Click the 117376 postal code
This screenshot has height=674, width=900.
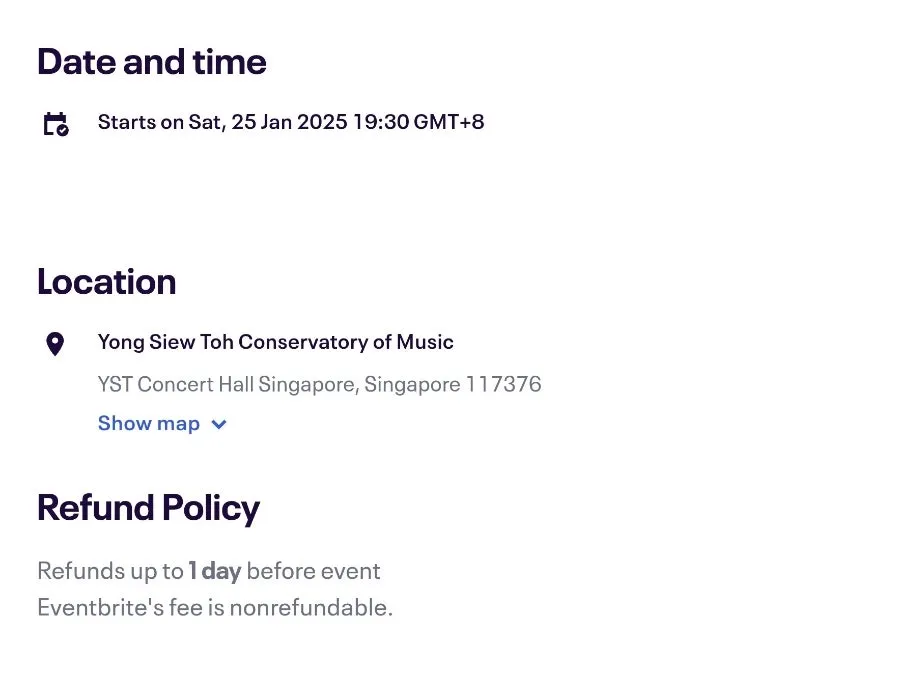coord(503,384)
